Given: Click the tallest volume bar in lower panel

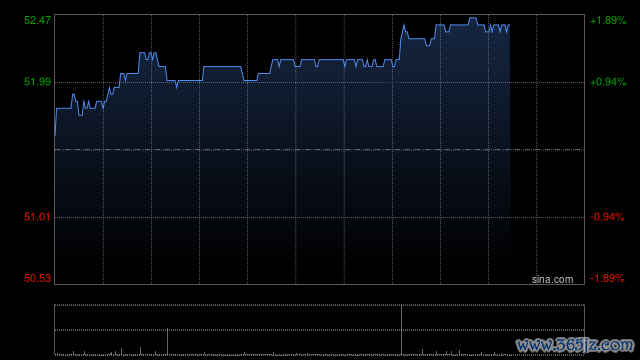Looking at the screenshot, I should (x=401, y=330).
